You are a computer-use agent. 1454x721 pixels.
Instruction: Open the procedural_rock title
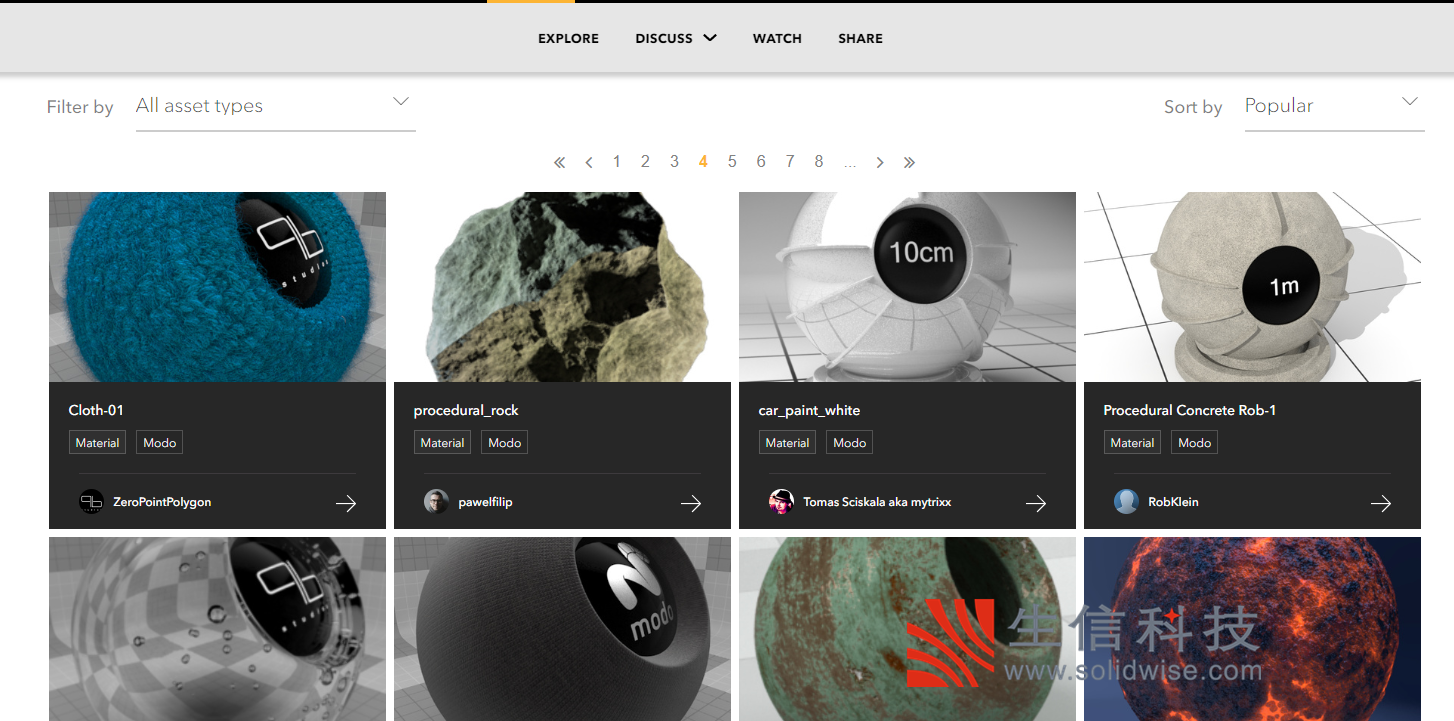click(x=466, y=411)
